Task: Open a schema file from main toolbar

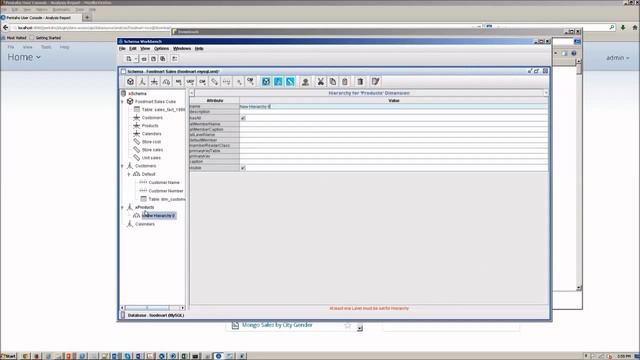Action: pyautogui.click(x=144, y=59)
